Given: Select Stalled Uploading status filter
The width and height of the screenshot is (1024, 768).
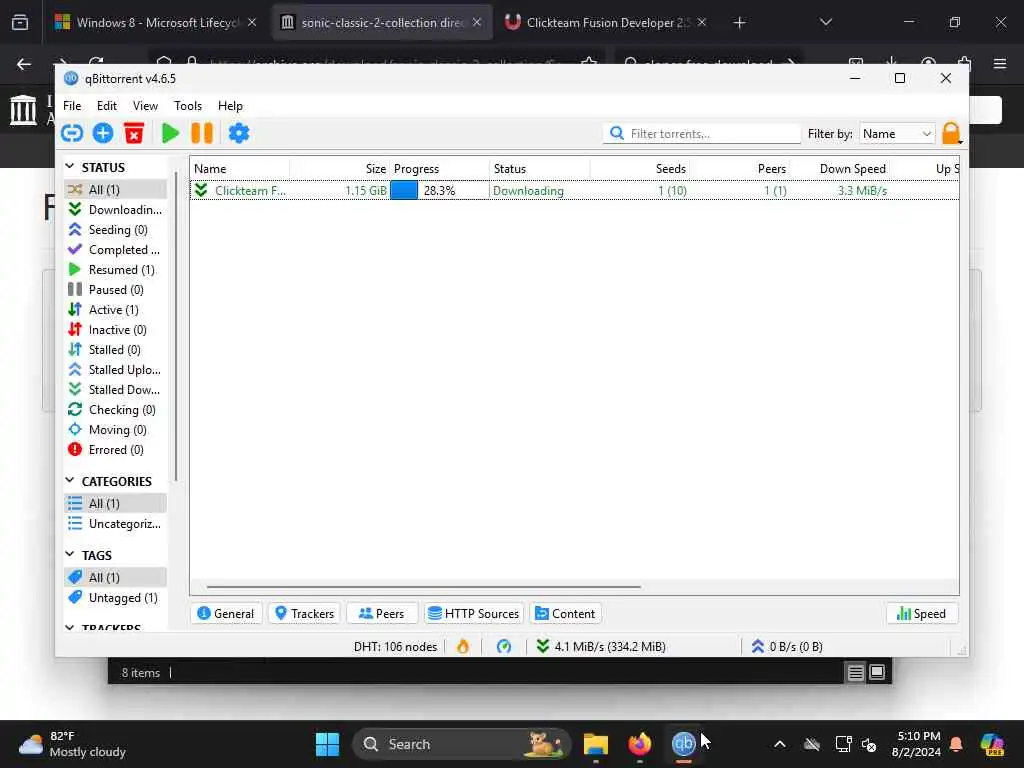Looking at the screenshot, I should pos(116,370).
